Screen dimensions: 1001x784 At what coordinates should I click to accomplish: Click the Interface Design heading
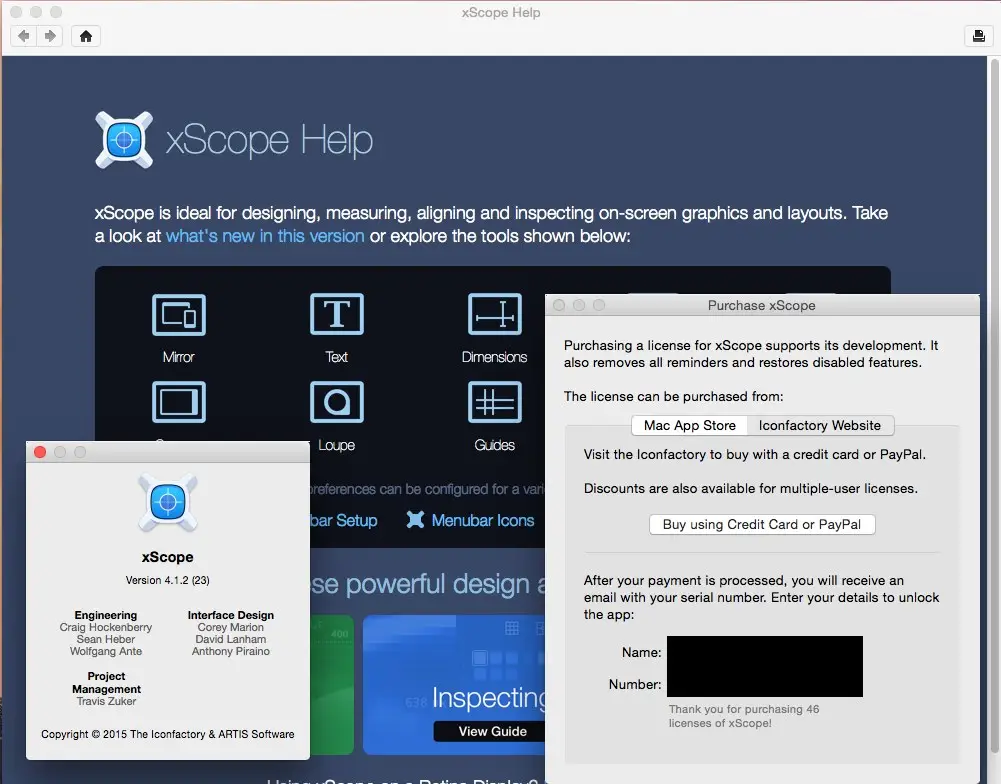230,615
